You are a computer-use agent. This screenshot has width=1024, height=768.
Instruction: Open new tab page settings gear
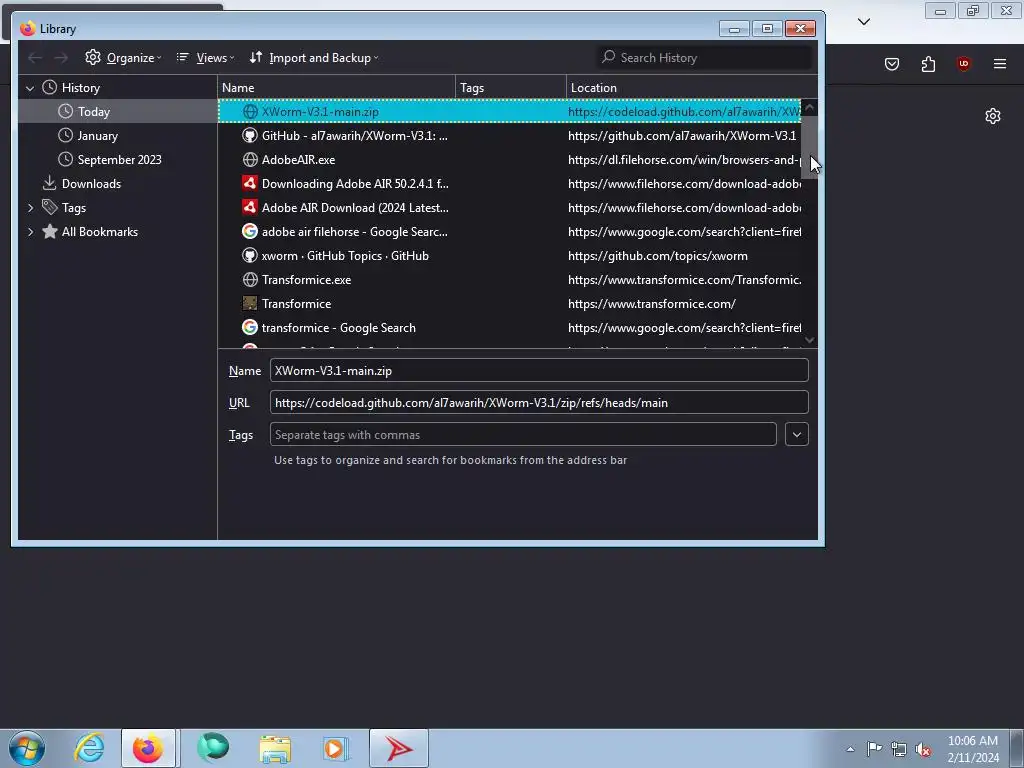pos(993,116)
